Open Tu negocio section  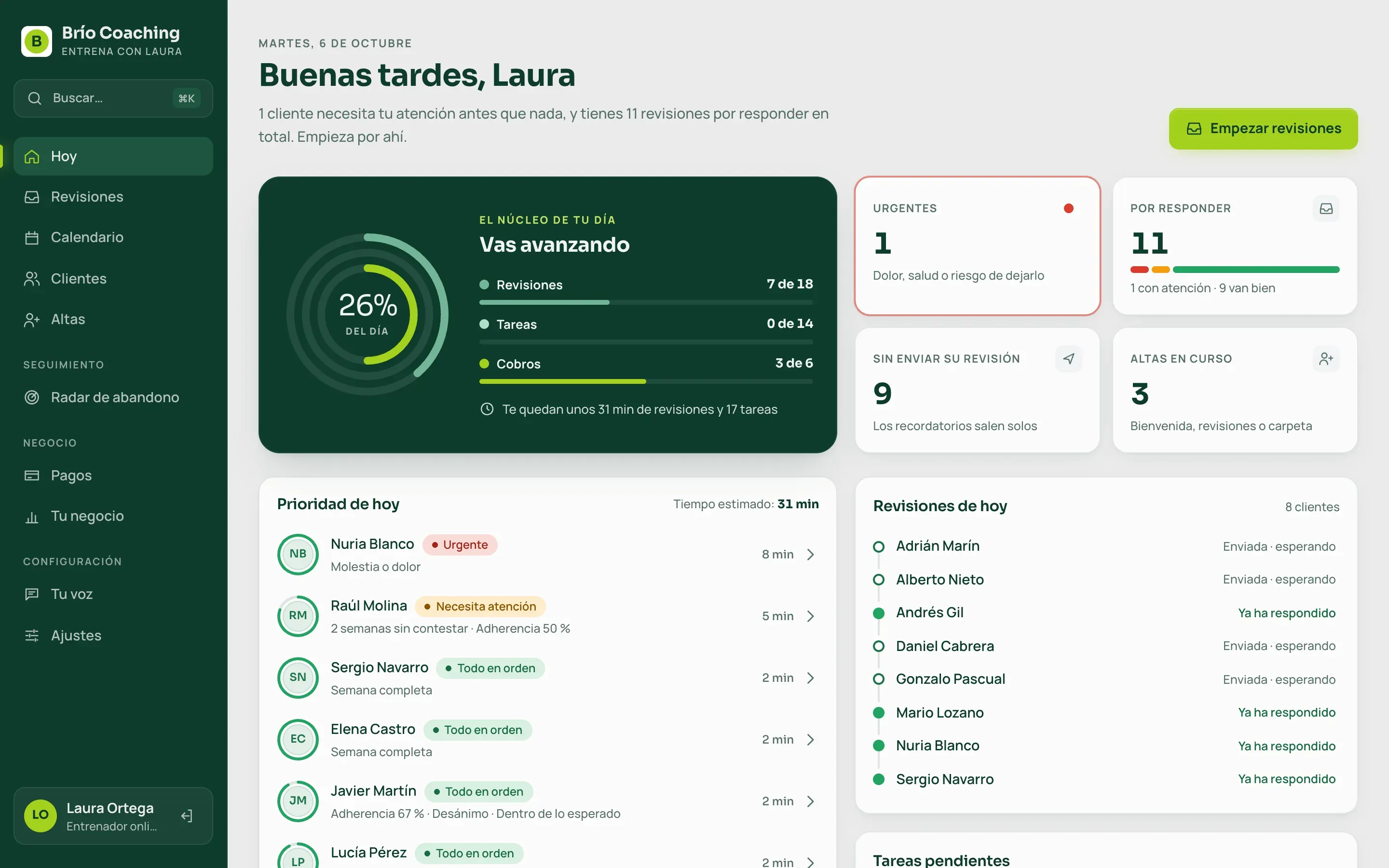[113, 516]
